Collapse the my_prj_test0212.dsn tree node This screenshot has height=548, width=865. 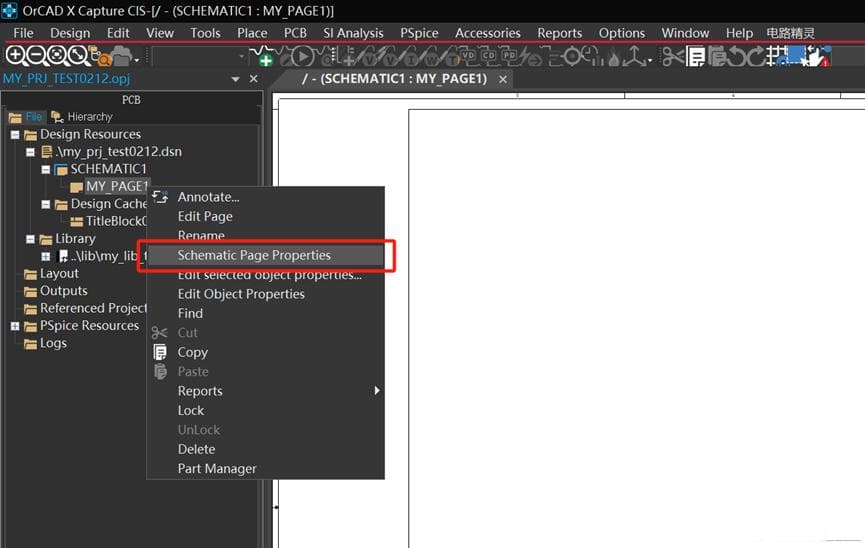click(x=30, y=152)
